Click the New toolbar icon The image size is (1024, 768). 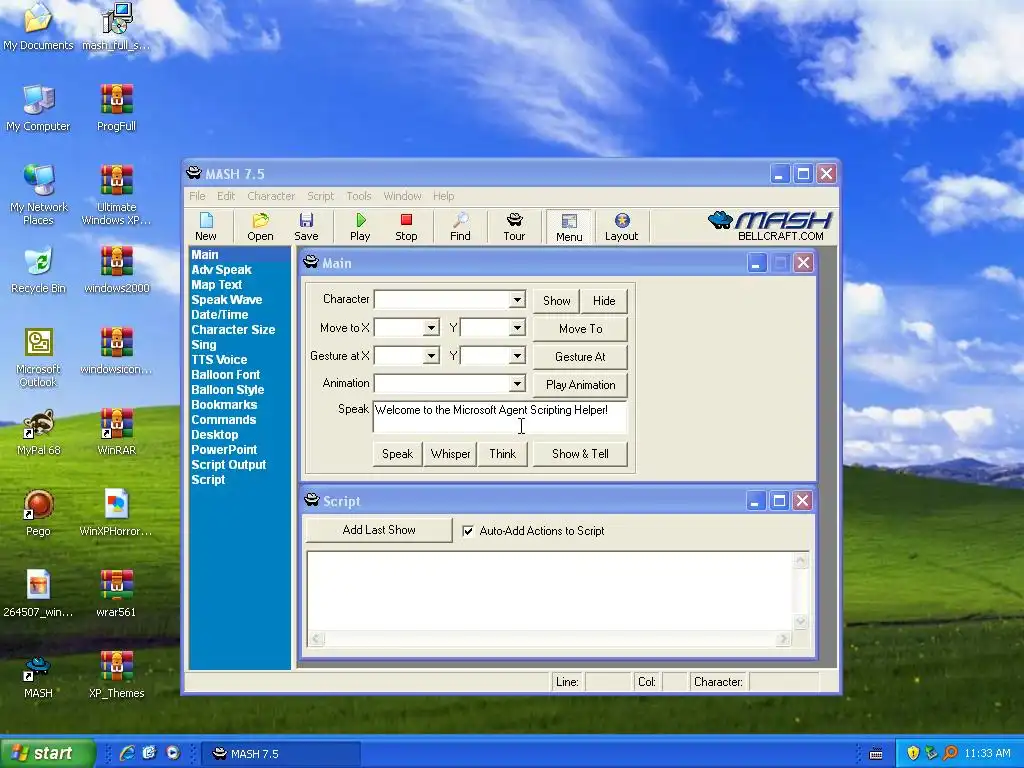coord(206,226)
